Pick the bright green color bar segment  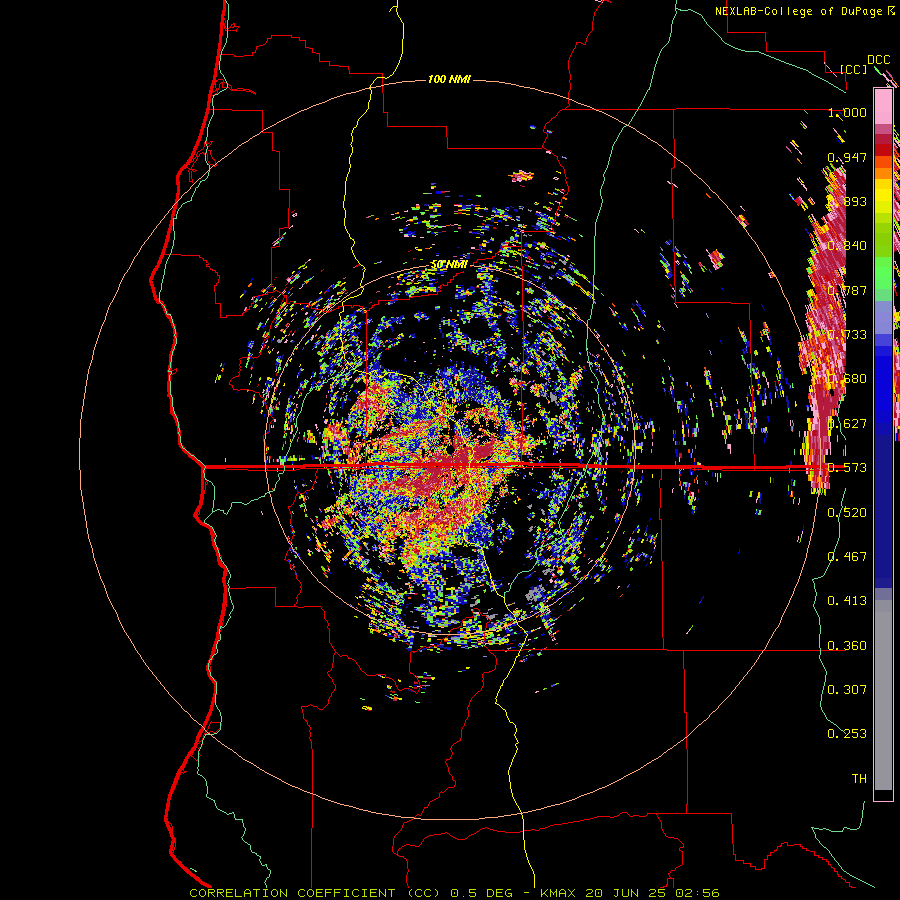[x=883, y=273]
